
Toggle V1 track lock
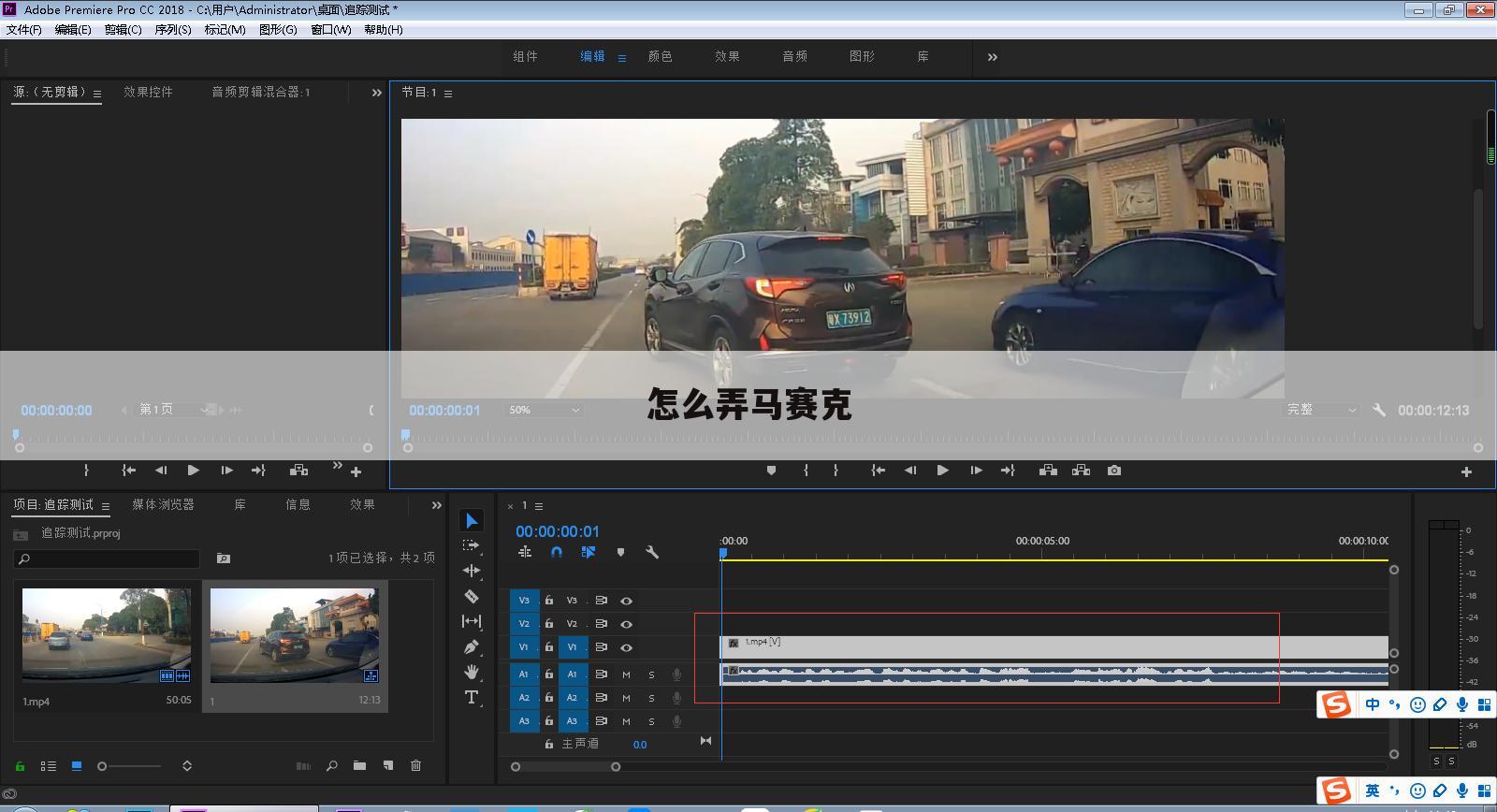coord(549,647)
